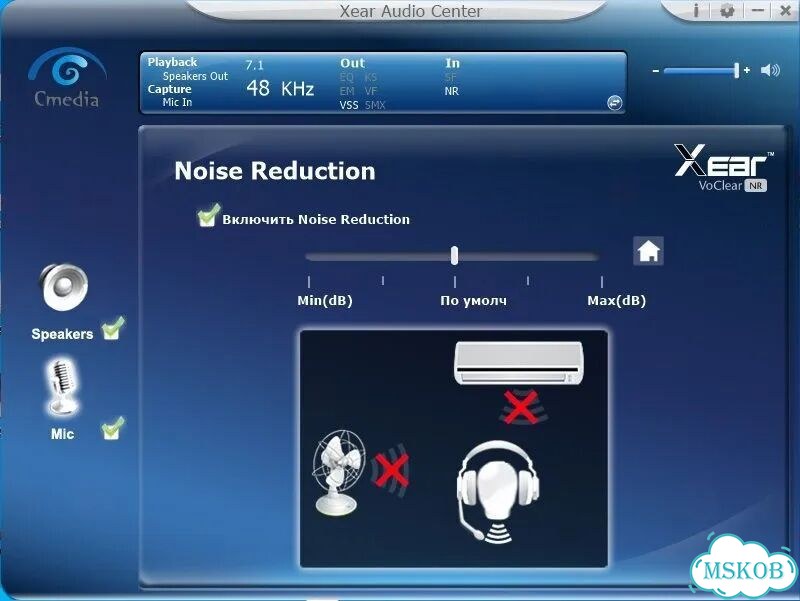This screenshot has width=800, height=601.
Task: Minimize the Xear Audio Center window
Action: (x=758, y=10)
